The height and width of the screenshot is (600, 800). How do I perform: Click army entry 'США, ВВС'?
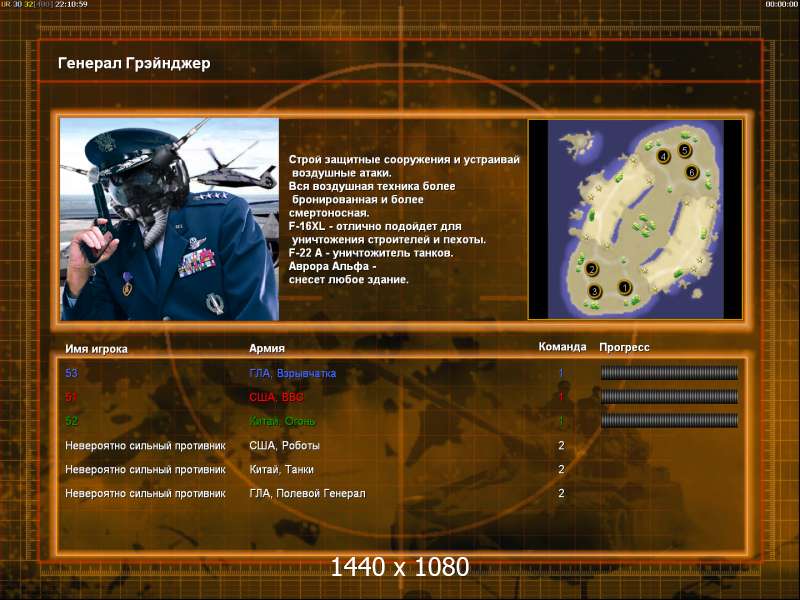pyautogui.click(x=276, y=397)
